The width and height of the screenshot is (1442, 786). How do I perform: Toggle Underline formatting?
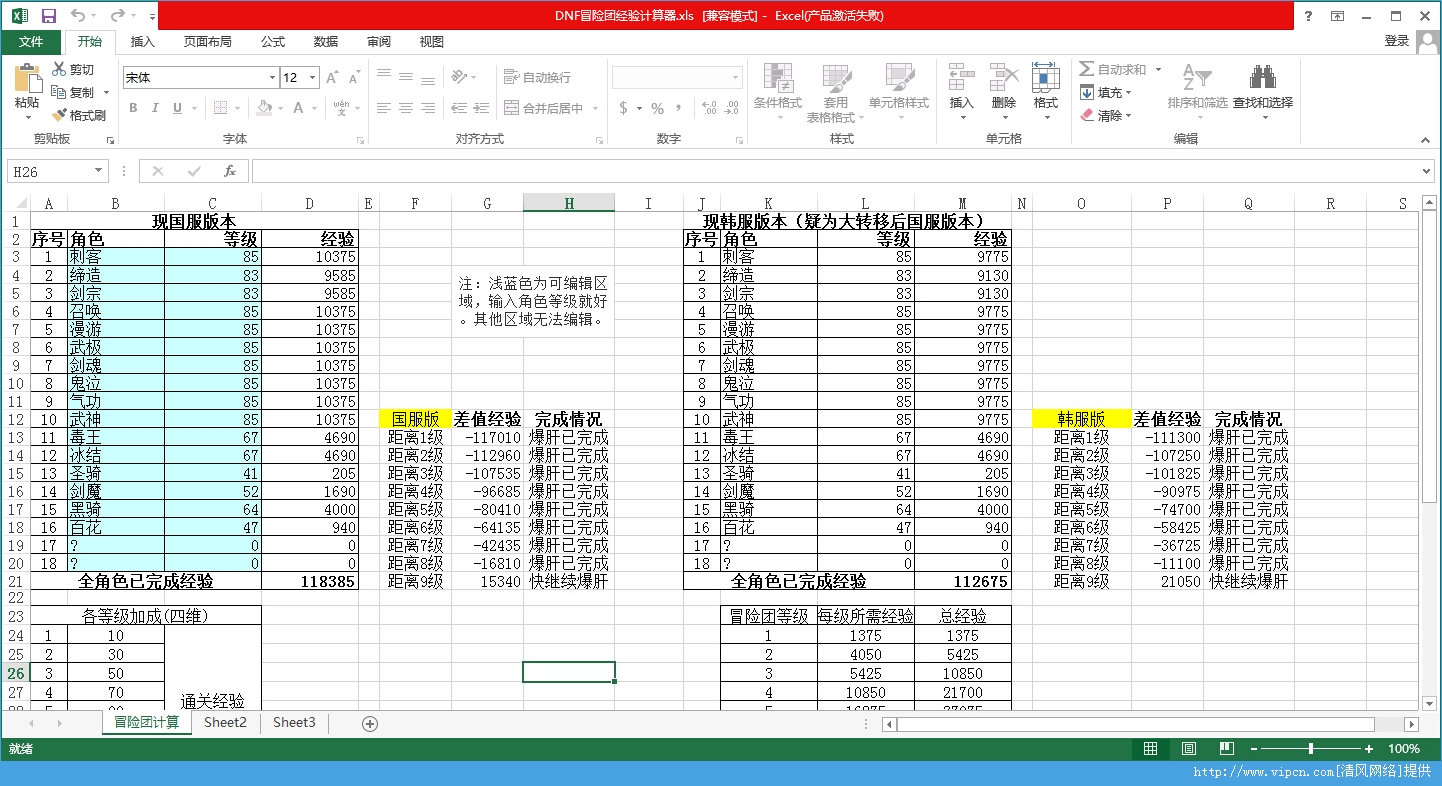coord(178,108)
